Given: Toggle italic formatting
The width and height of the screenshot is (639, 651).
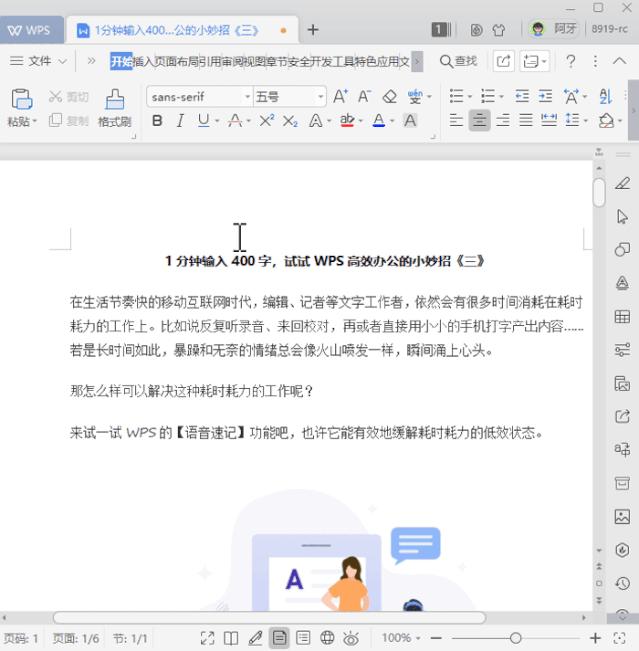Looking at the screenshot, I should (x=180, y=121).
